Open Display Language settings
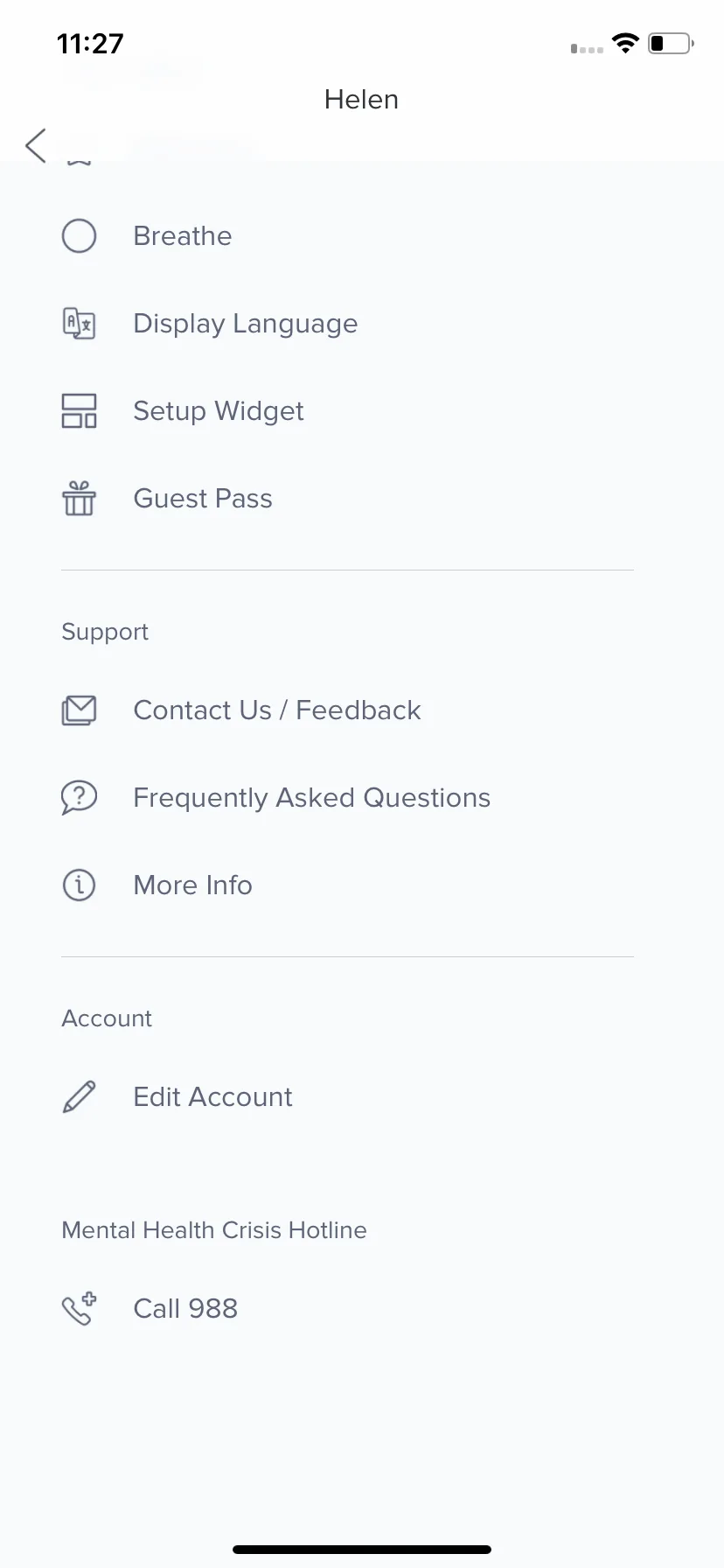 (x=347, y=323)
